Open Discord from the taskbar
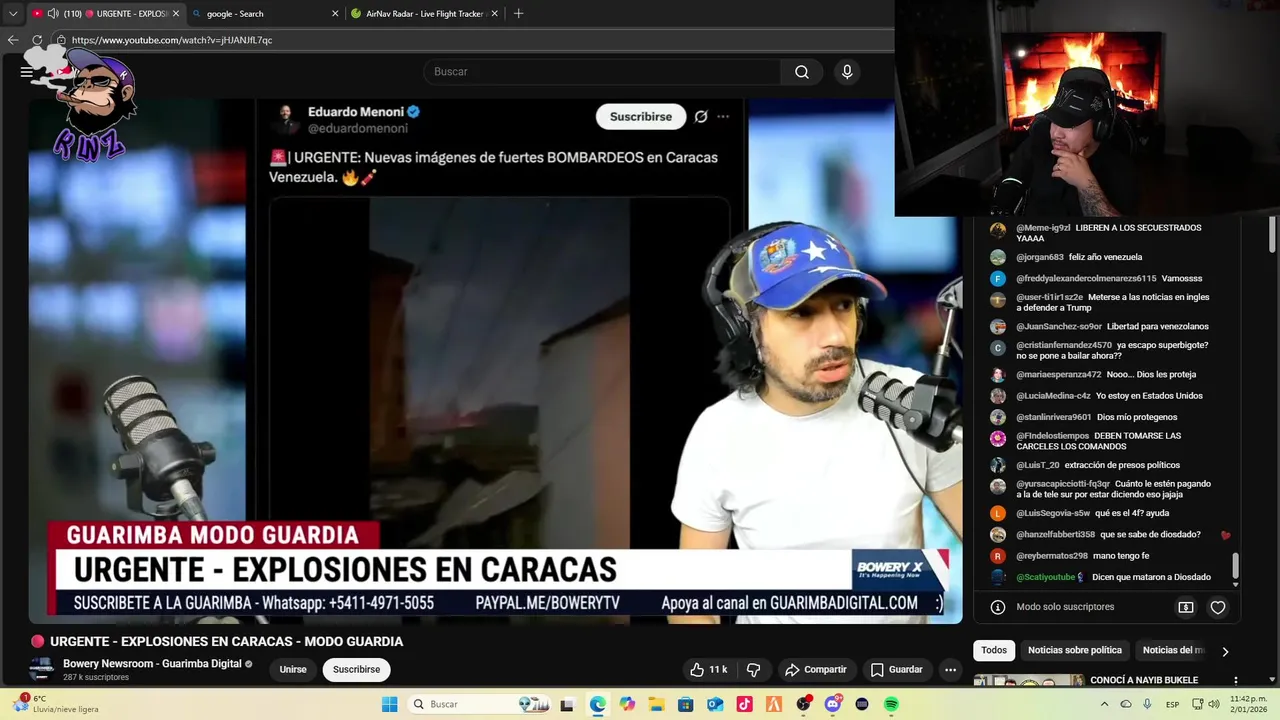Image resolution: width=1280 pixels, height=720 pixels. click(833, 704)
